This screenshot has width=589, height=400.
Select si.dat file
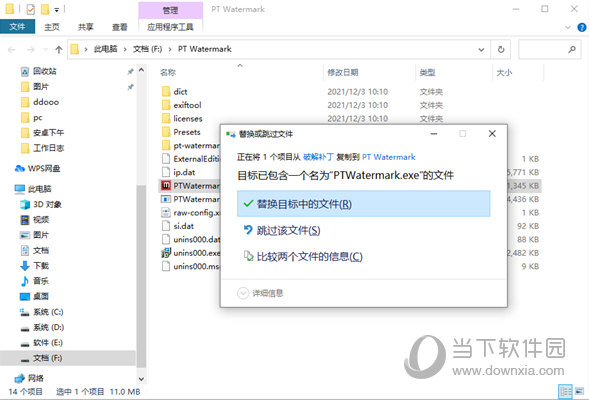[x=178, y=226]
